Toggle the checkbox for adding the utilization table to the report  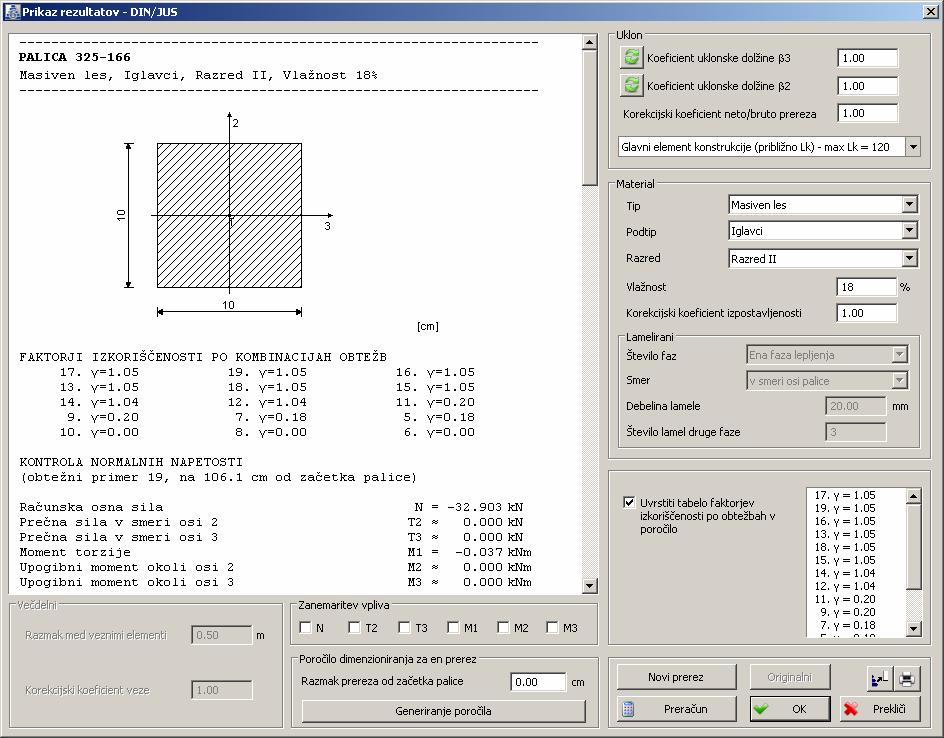coord(629,502)
